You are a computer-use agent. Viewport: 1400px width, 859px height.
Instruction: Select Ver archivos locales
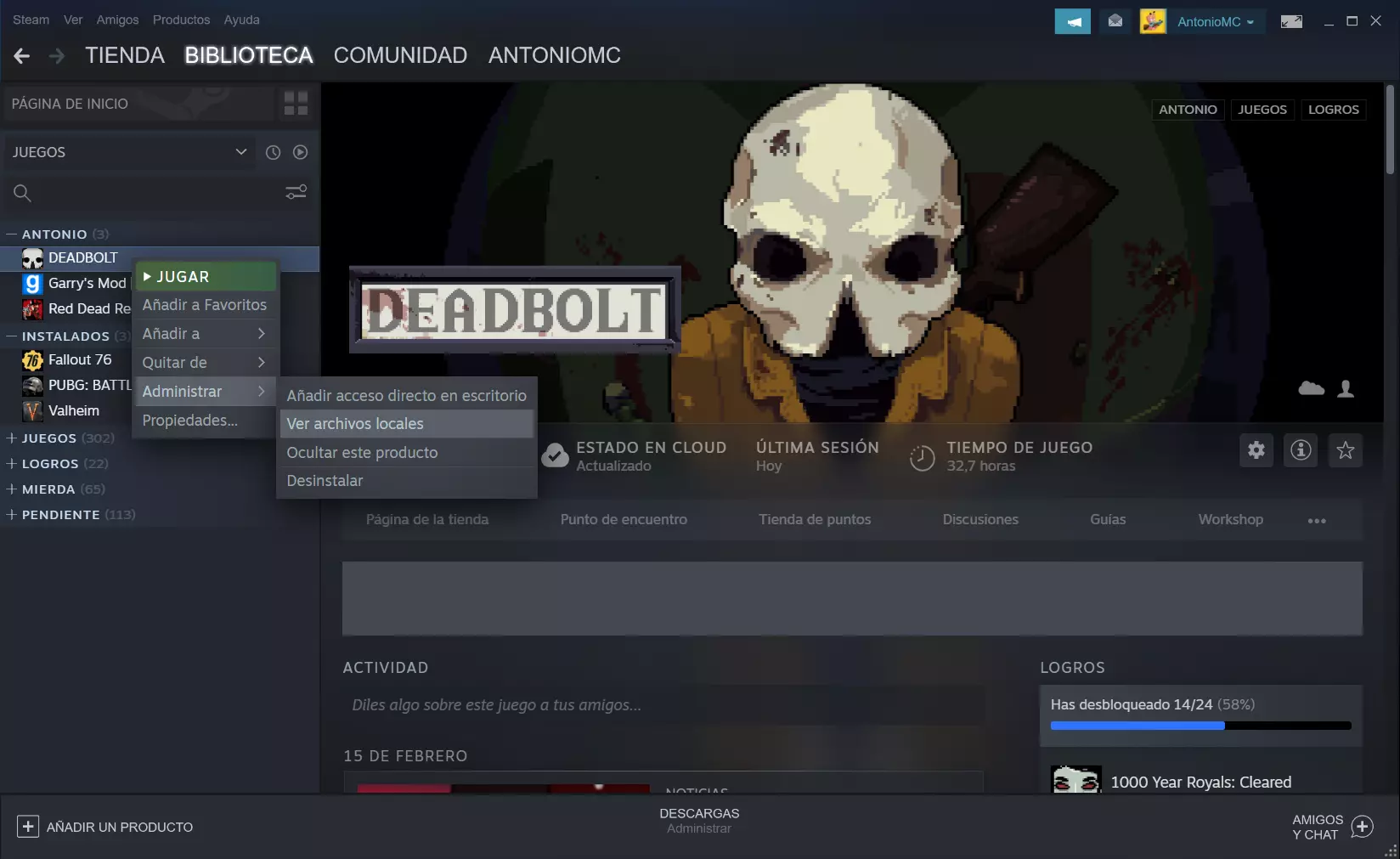coord(407,424)
